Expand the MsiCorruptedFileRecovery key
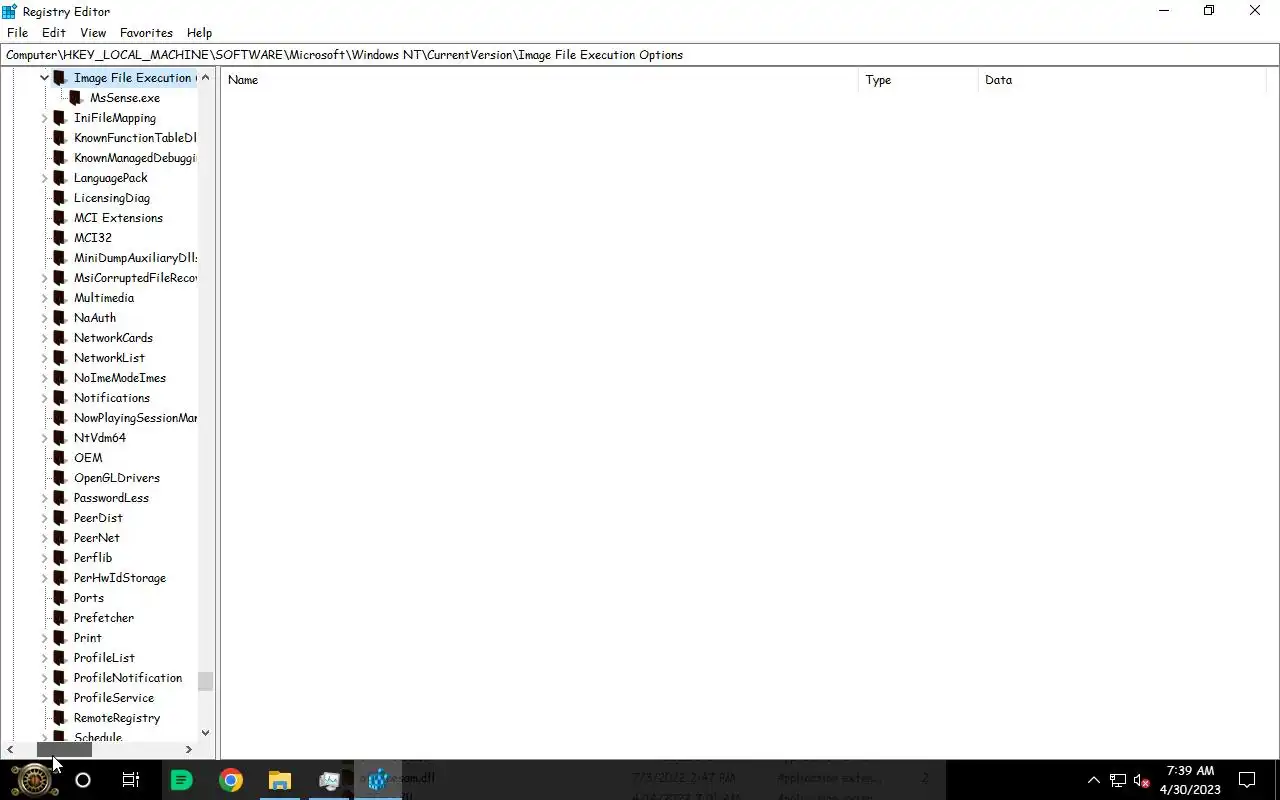Image resolution: width=1280 pixels, height=800 pixels. (x=44, y=278)
